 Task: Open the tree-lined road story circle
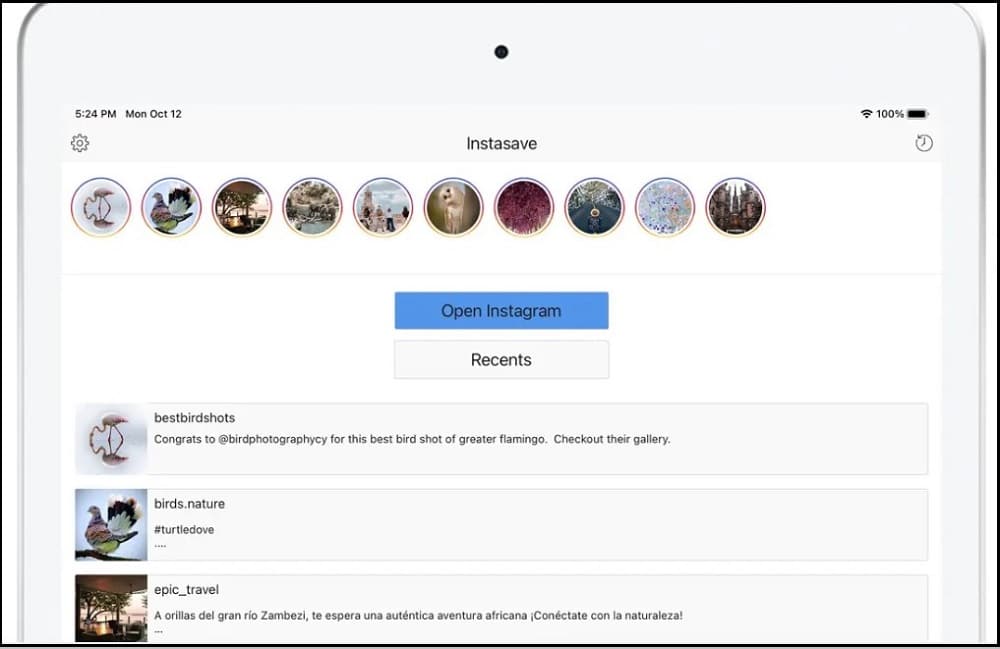tap(594, 207)
